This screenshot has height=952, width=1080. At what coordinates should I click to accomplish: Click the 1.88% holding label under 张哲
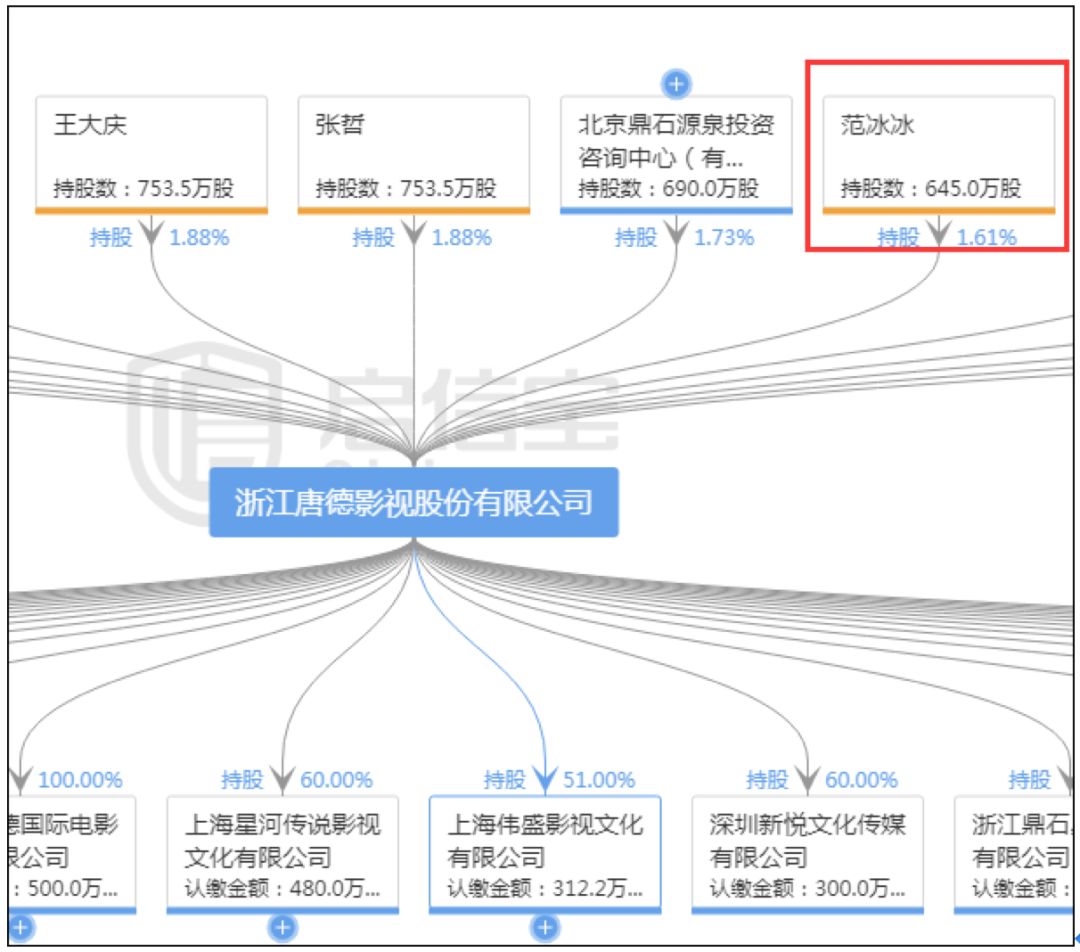(x=461, y=238)
